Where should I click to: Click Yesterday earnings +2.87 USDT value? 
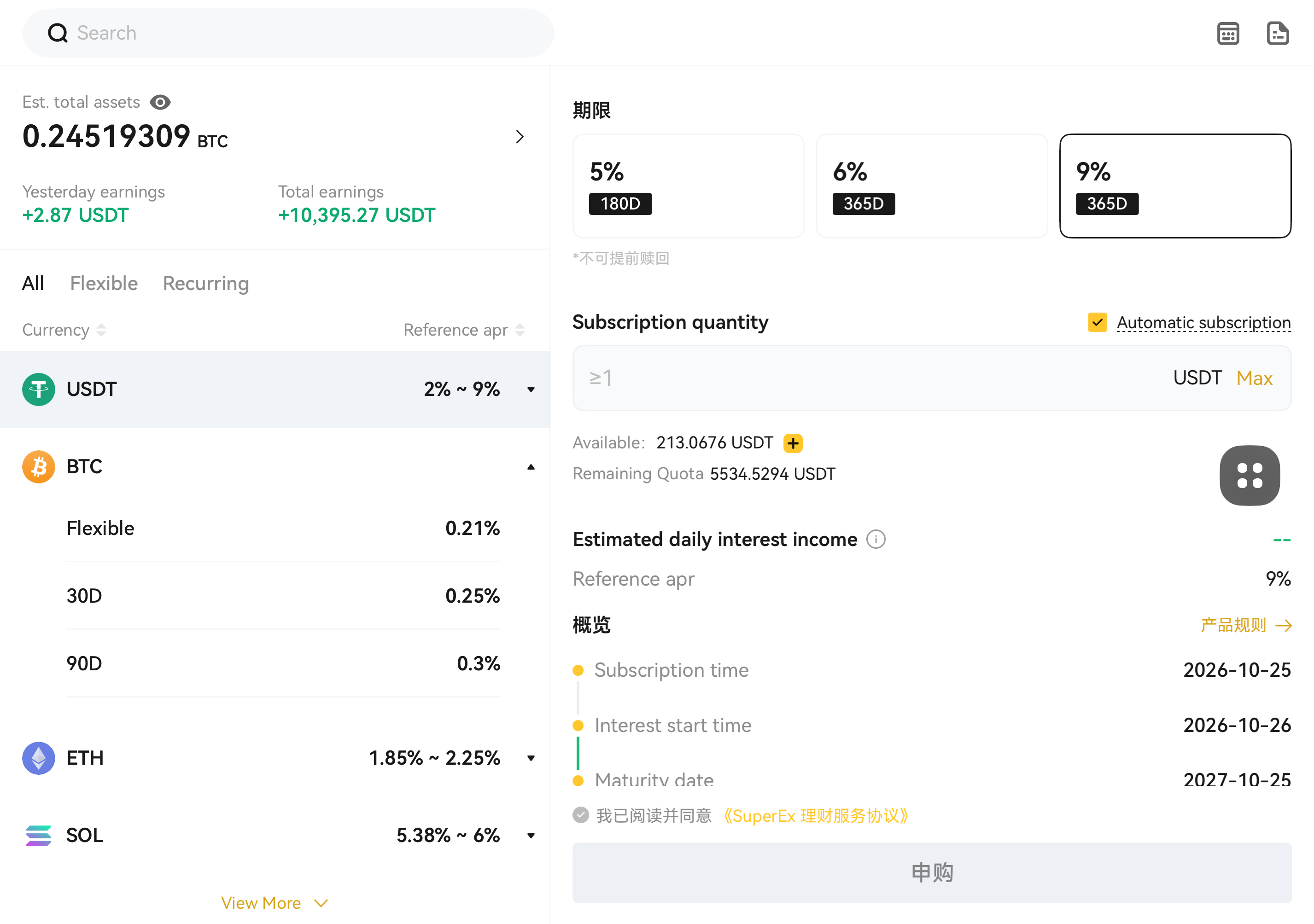(x=76, y=215)
